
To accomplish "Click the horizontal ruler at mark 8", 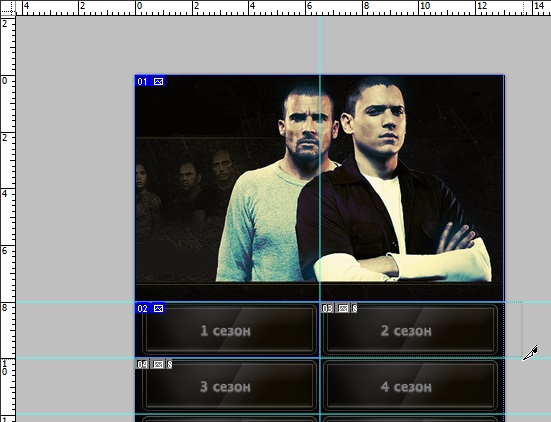I will (366, 7).
